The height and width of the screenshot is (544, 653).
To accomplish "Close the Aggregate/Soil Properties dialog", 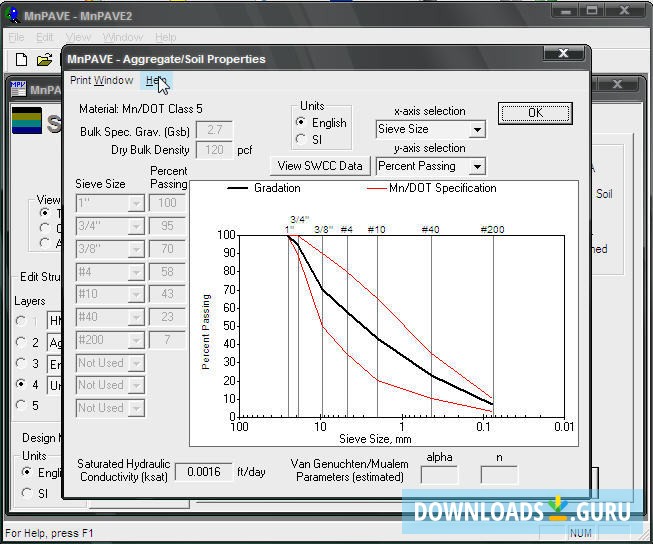I will (x=563, y=53).
